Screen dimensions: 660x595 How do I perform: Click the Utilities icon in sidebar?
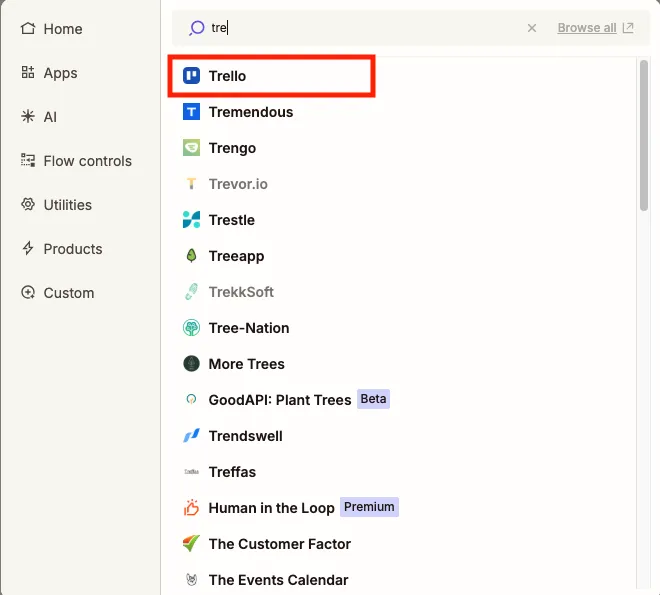click(x=28, y=205)
